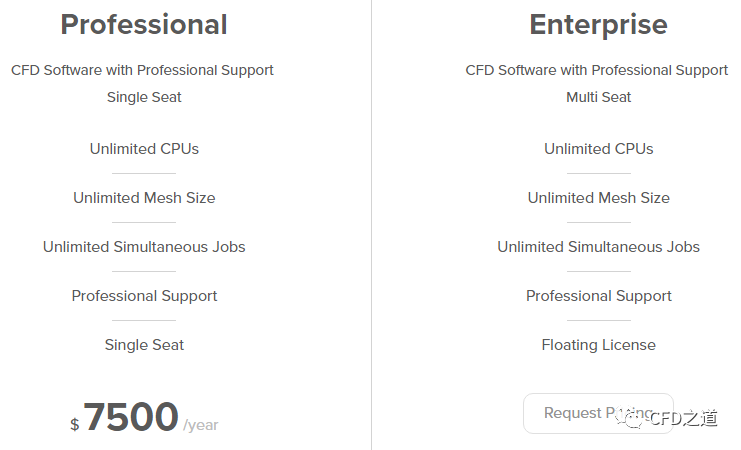Screen dimensions: 741x450
Task: Click the CFD之道 watermark text
Action: (x=683, y=419)
